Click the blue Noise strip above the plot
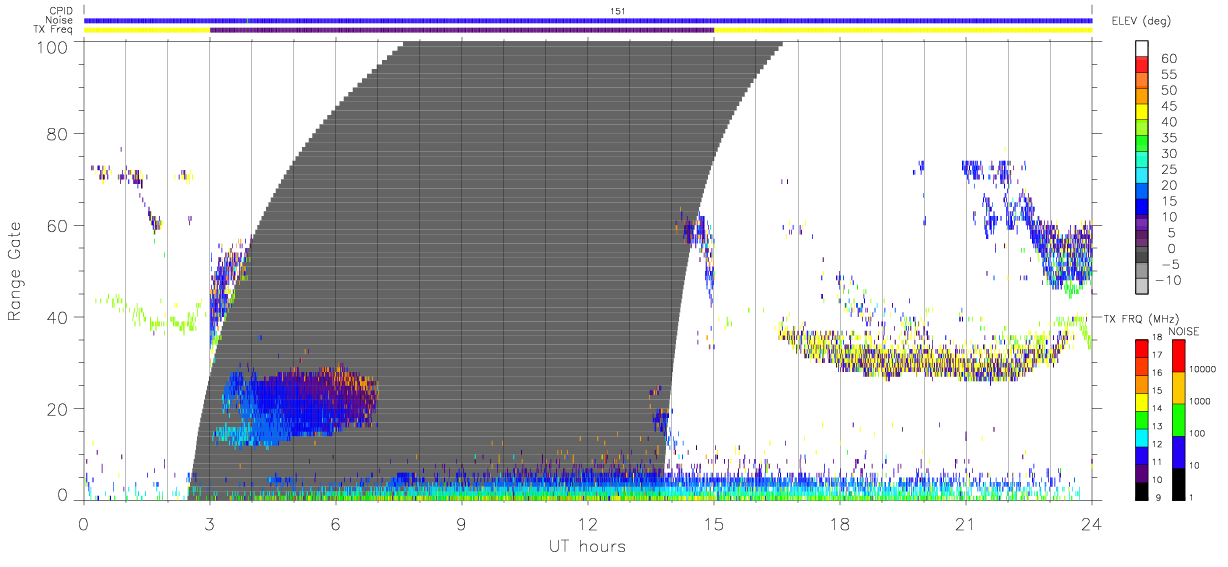 point(588,20)
